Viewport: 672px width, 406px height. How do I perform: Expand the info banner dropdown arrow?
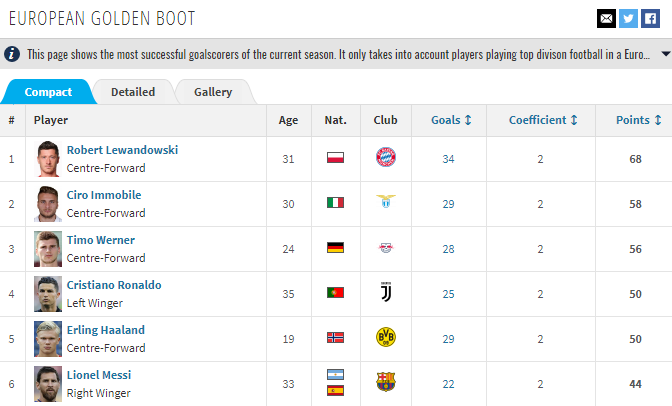pyautogui.click(x=666, y=54)
